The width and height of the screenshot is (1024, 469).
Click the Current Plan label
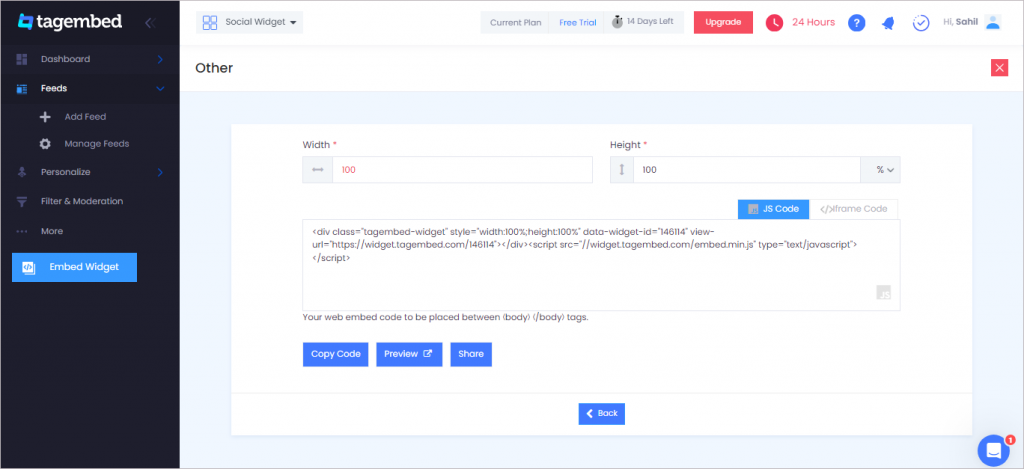pyautogui.click(x=515, y=22)
